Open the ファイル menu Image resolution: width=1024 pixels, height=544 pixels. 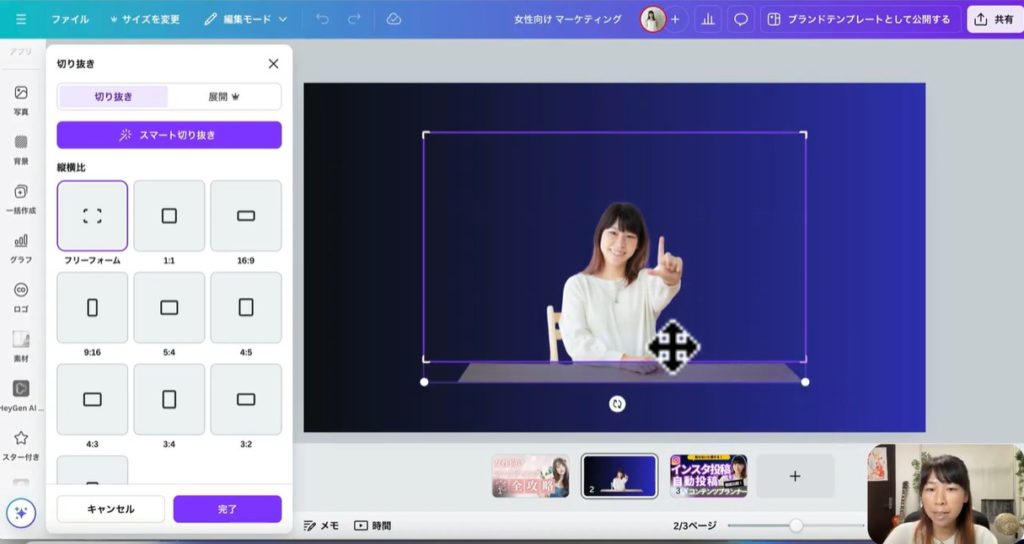click(69, 19)
